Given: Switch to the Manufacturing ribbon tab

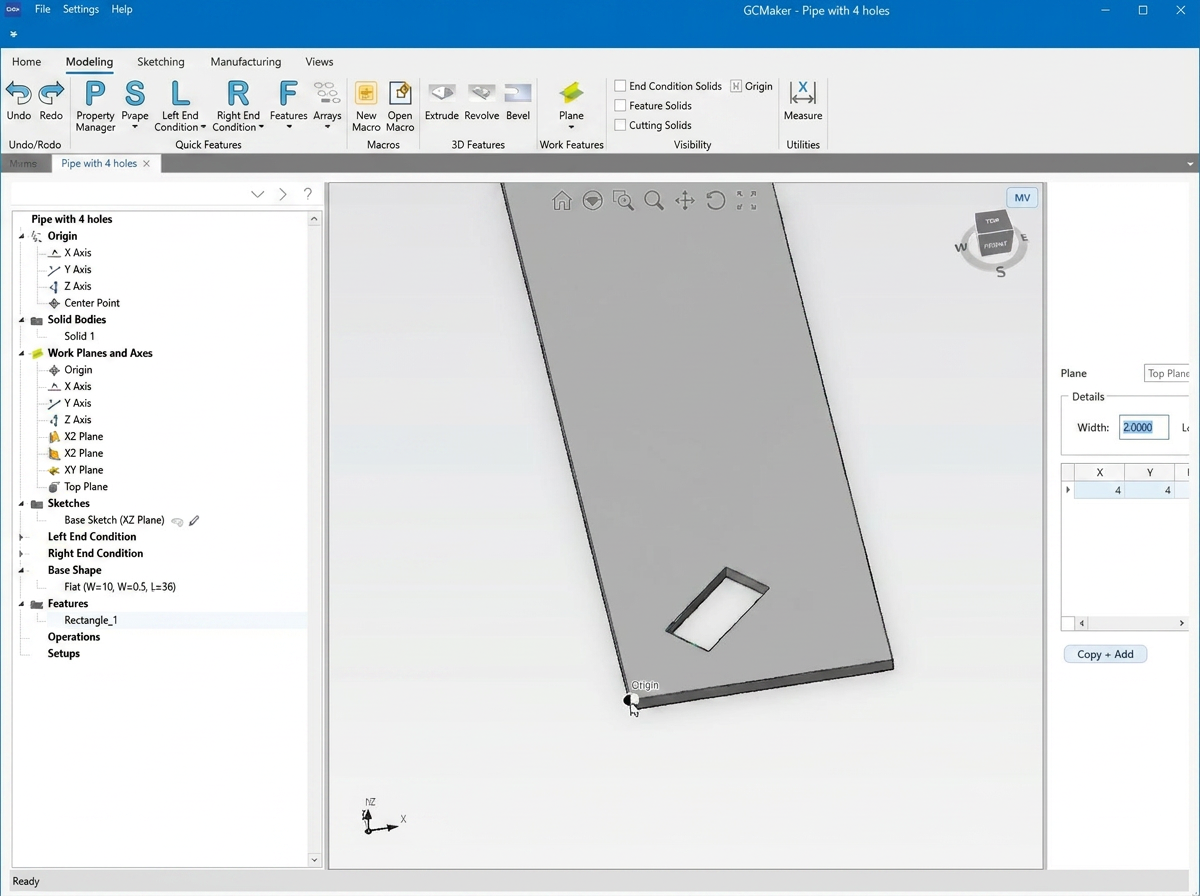Looking at the screenshot, I should (246, 62).
